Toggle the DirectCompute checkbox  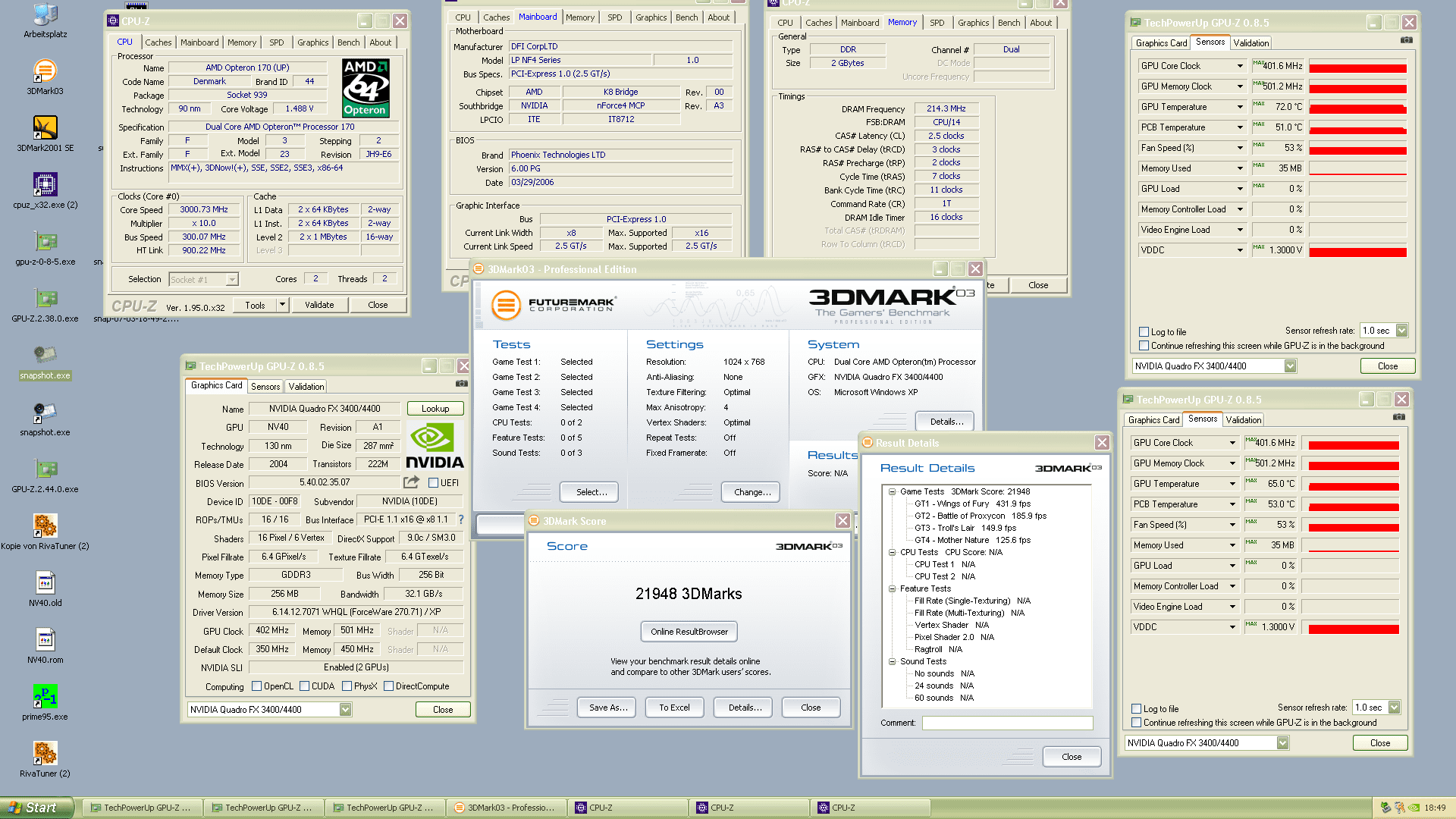click(388, 686)
